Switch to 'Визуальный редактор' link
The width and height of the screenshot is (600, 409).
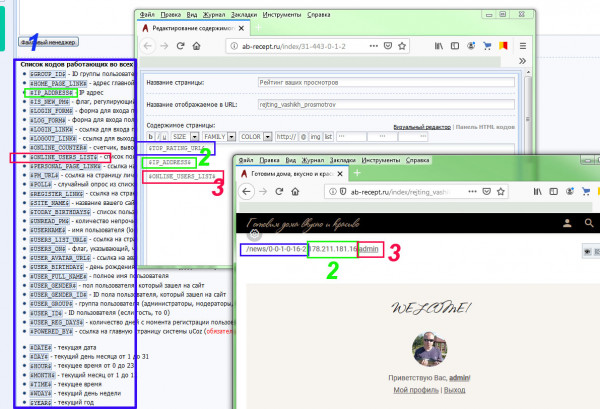(422, 127)
